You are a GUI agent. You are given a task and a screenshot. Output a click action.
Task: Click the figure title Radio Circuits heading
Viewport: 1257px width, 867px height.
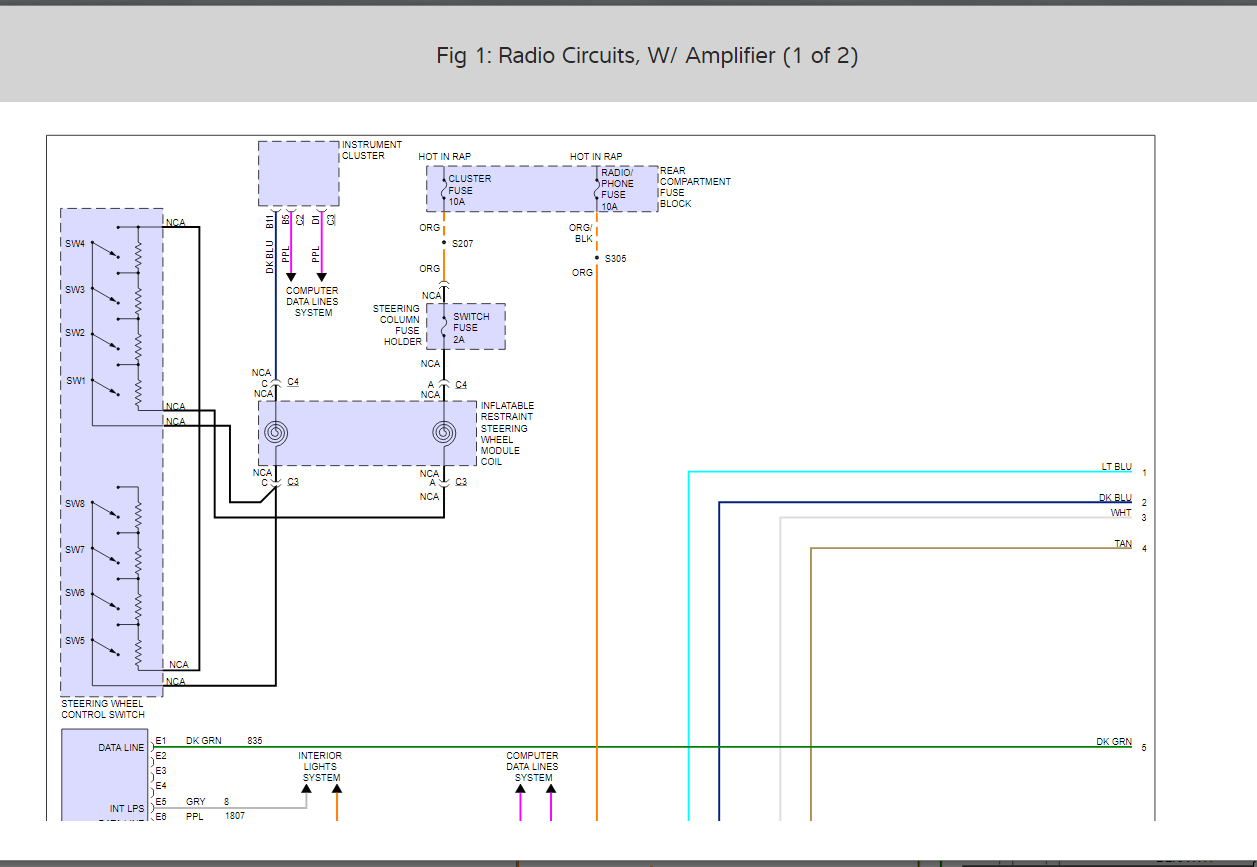click(x=647, y=56)
